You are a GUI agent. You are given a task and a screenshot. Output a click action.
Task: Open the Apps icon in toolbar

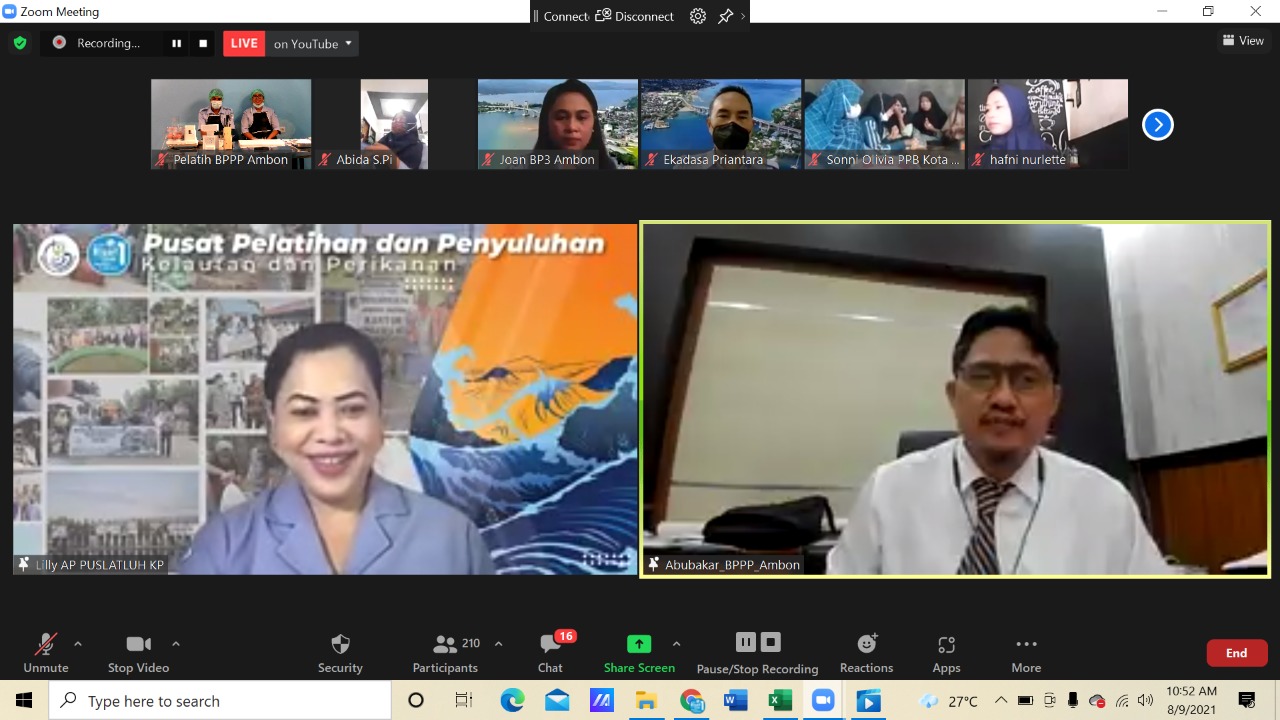tap(946, 653)
